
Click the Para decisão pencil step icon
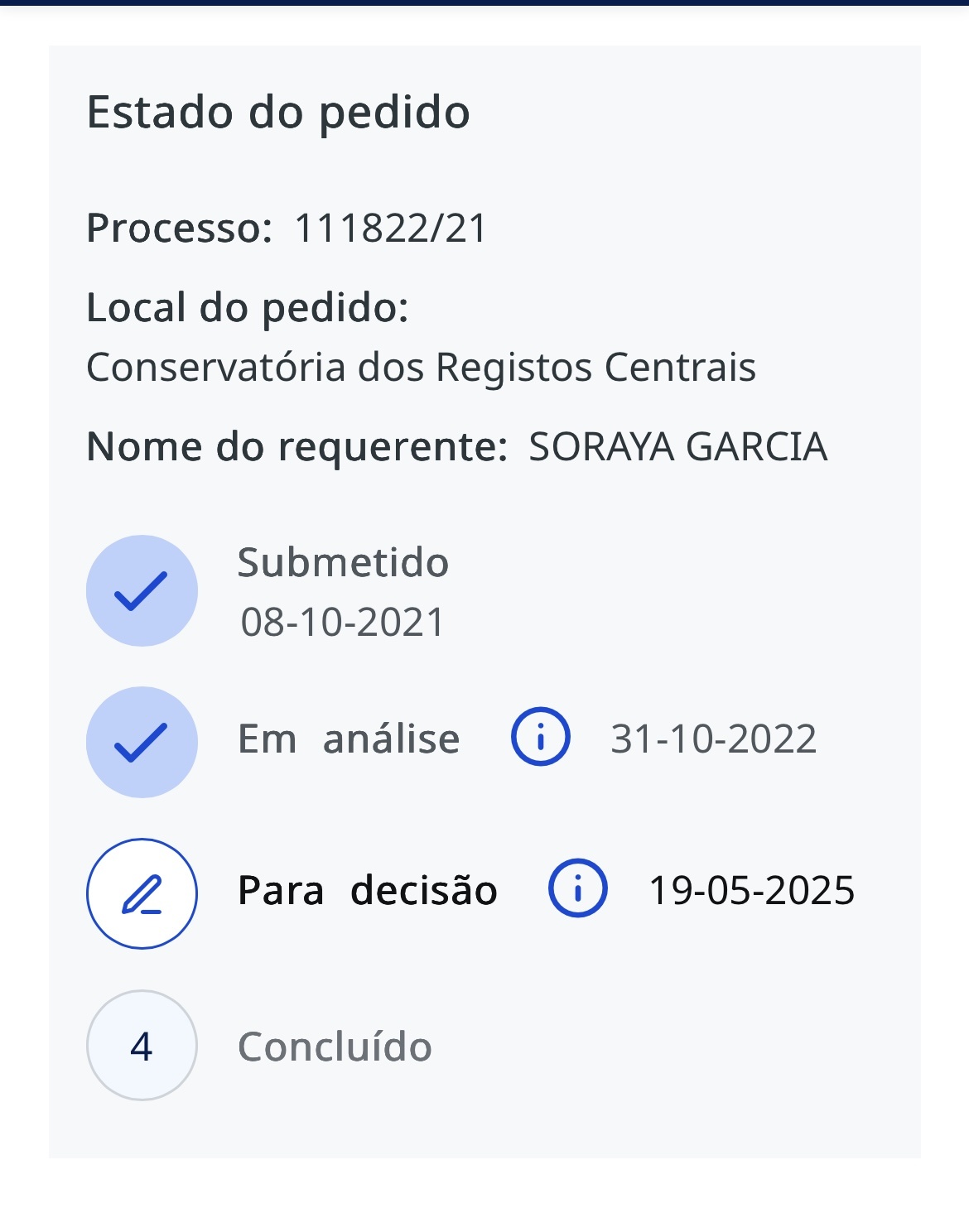point(142,893)
